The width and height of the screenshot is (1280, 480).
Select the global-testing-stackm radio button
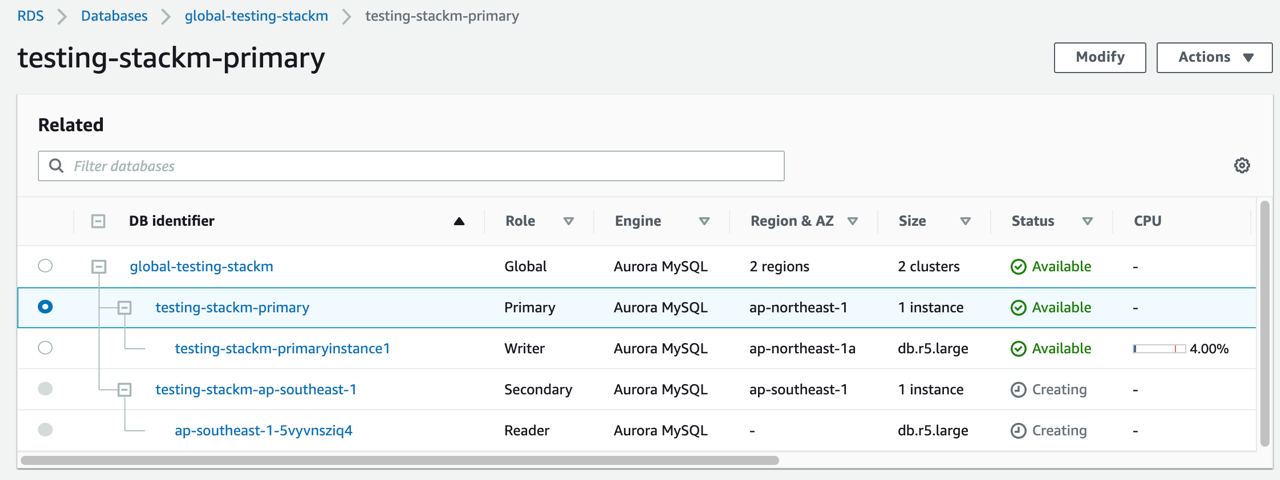45,266
